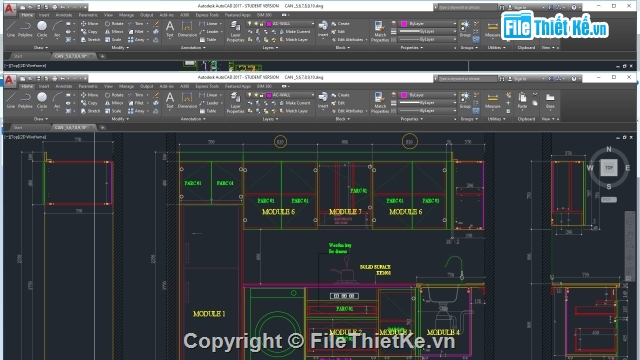Switch to the Manage ribbon tab, lower window
The height and width of the screenshot is (360, 640).
(x=126, y=87)
